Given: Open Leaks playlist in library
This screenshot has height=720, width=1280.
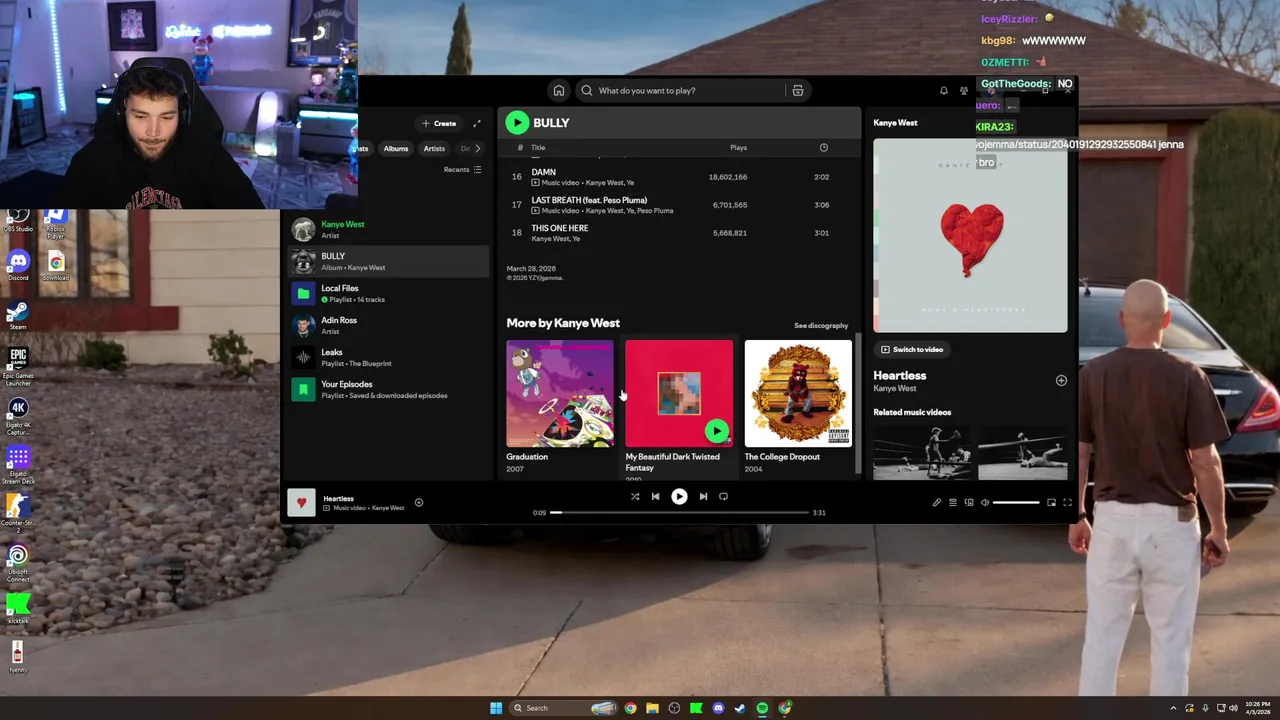Looking at the screenshot, I should (x=388, y=357).
